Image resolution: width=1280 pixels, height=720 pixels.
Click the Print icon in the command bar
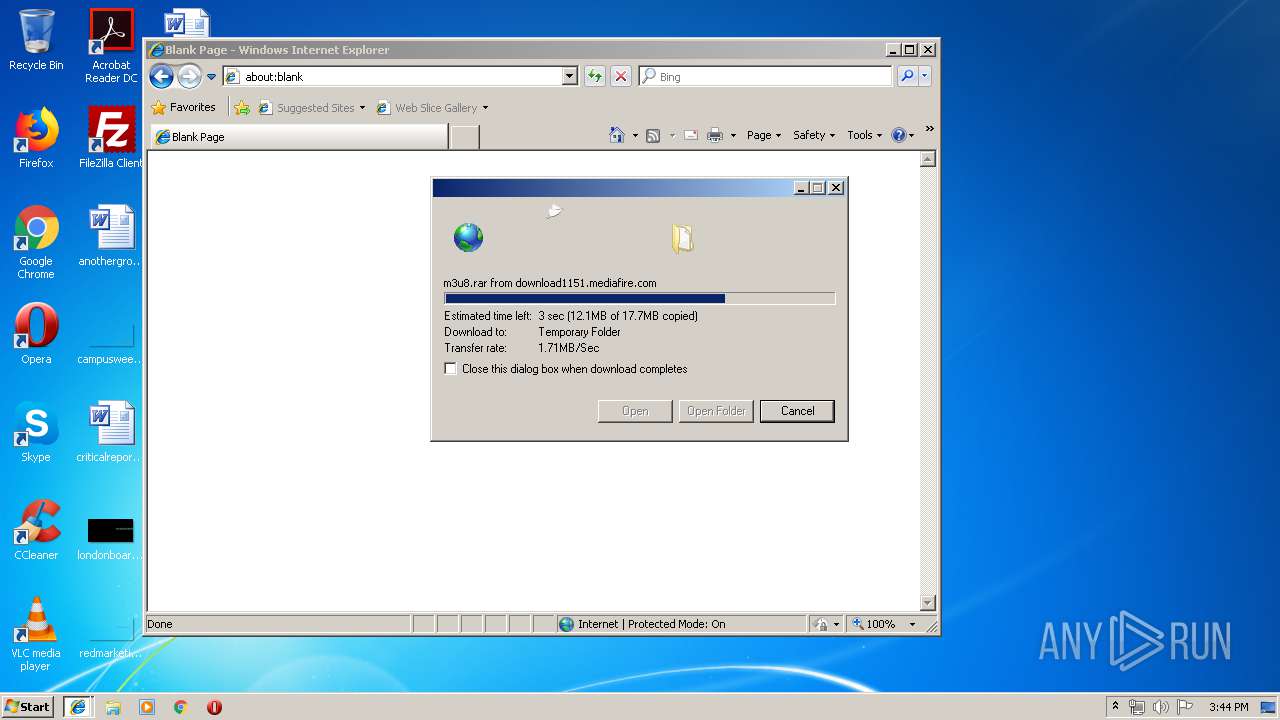pos(715,135)
